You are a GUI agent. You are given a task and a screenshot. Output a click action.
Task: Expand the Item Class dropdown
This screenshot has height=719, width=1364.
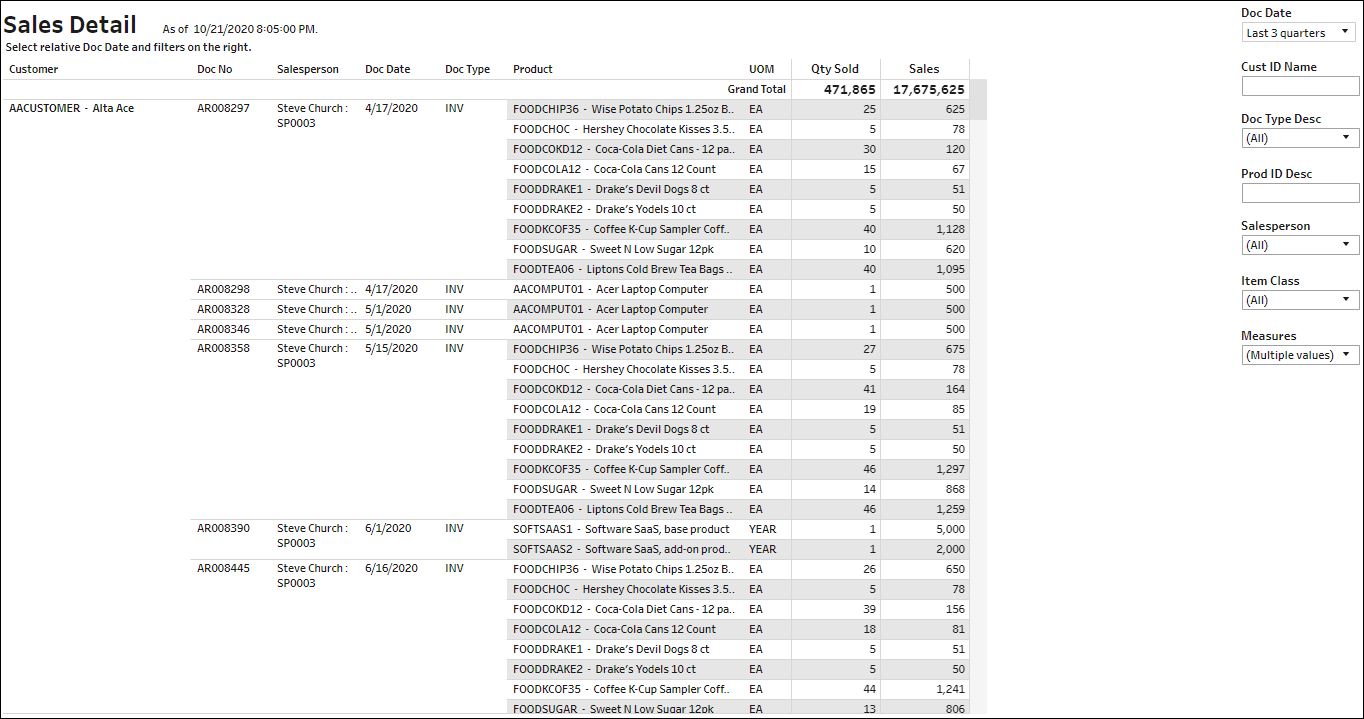pos(1299,300)
